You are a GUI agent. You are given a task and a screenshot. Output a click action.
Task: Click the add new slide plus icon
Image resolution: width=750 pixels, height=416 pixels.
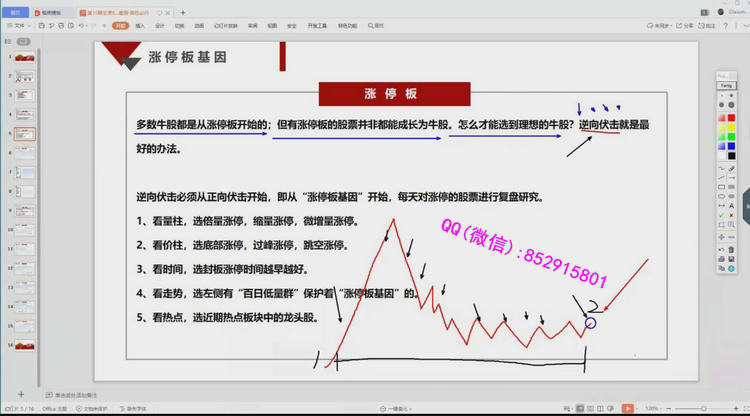click(x=19, y=394)
